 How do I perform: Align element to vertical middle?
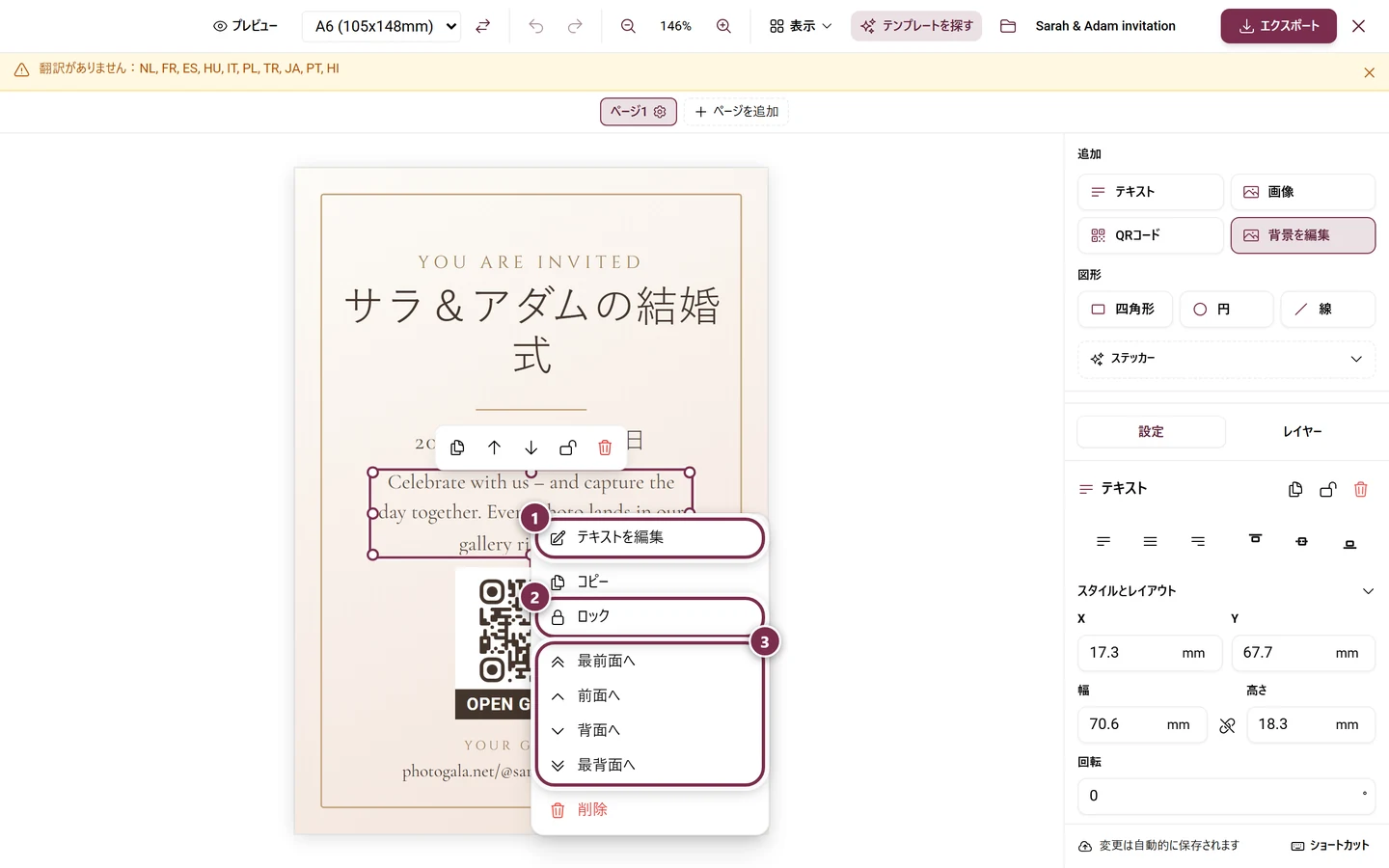click(x=1301, y=542)
